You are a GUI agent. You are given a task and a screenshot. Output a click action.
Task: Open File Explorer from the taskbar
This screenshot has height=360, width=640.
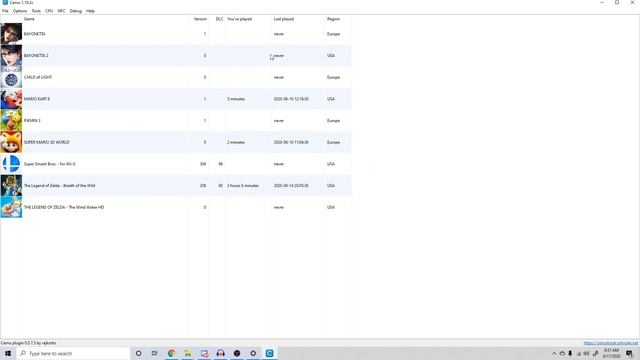click(x=188, y=353)
